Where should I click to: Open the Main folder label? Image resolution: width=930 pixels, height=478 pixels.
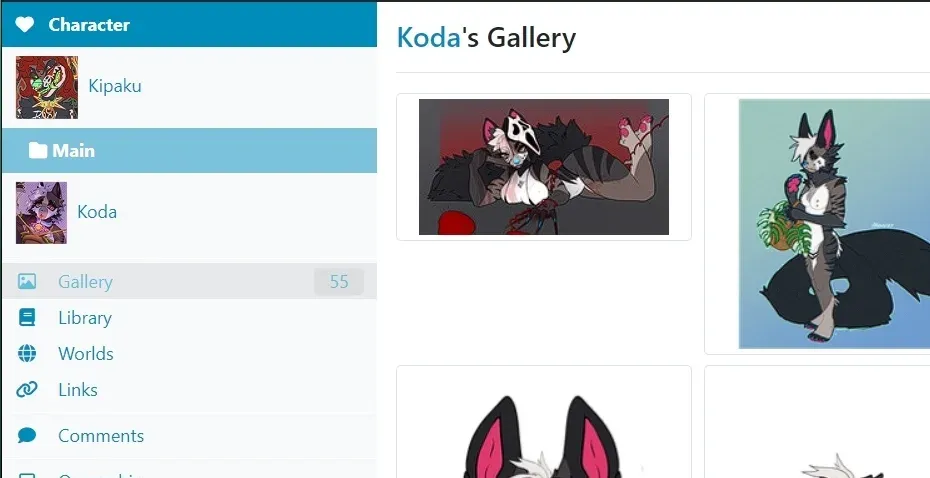point(74,151)
